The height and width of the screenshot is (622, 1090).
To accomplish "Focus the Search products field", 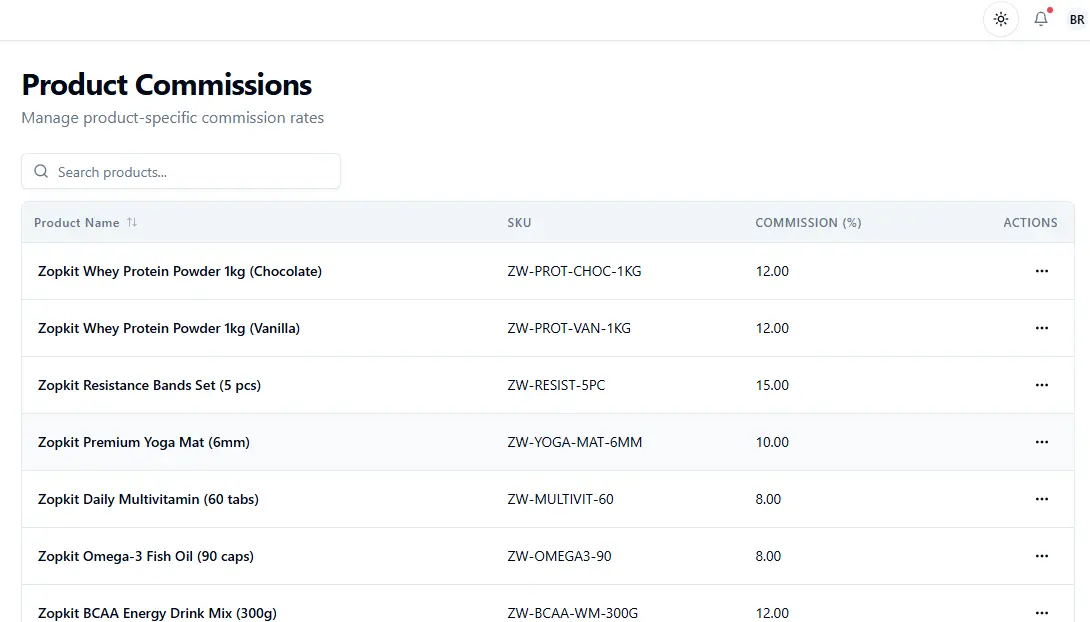I will 181,171.
